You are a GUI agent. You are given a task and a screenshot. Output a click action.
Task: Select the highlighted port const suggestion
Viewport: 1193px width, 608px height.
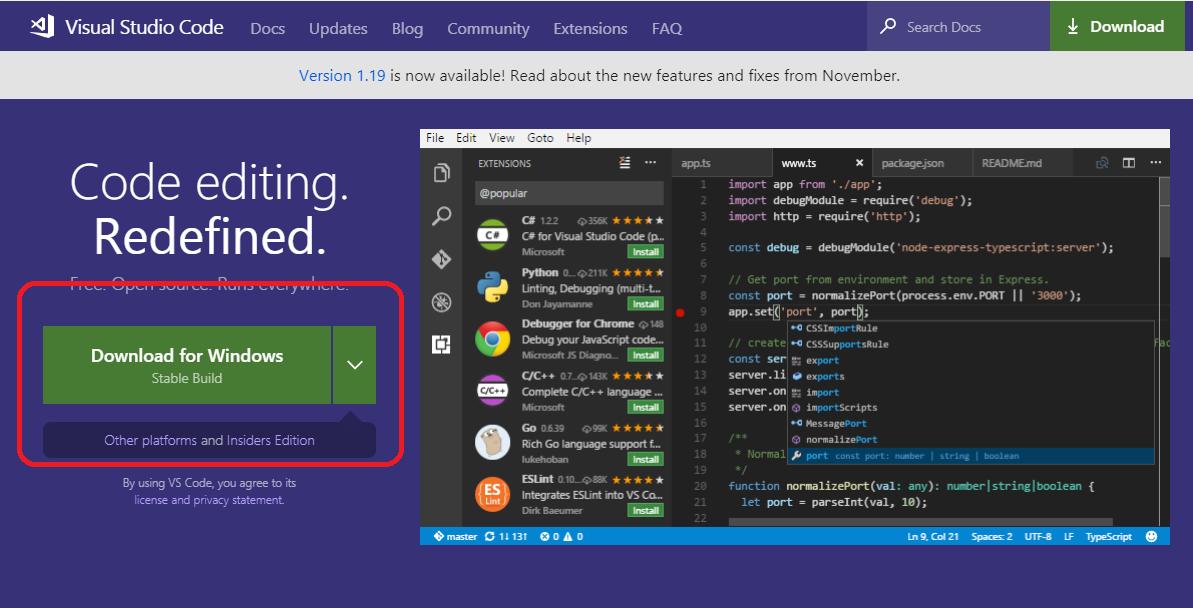[972, 455]
